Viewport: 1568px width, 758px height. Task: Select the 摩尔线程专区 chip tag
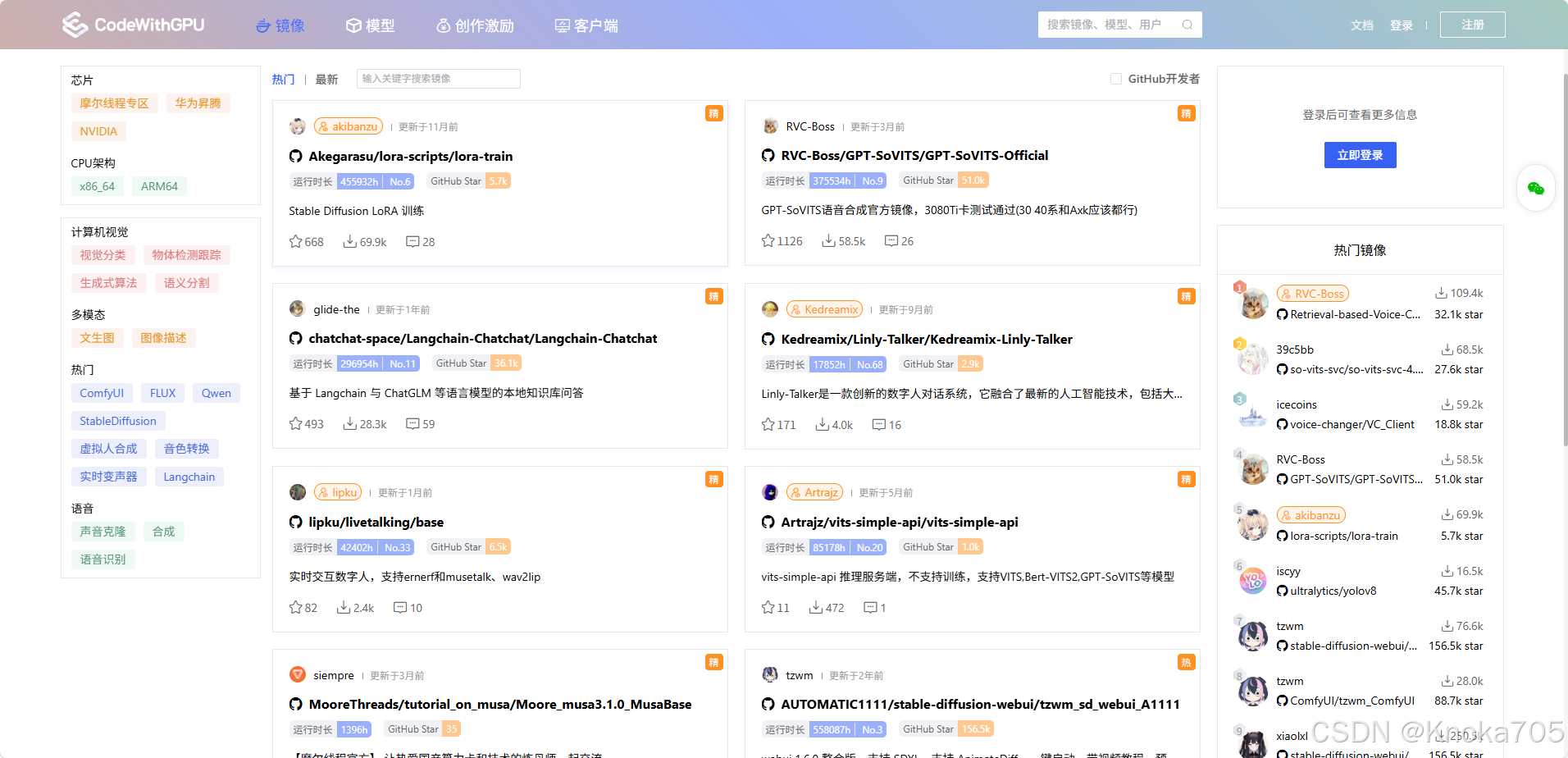[114, 103]
